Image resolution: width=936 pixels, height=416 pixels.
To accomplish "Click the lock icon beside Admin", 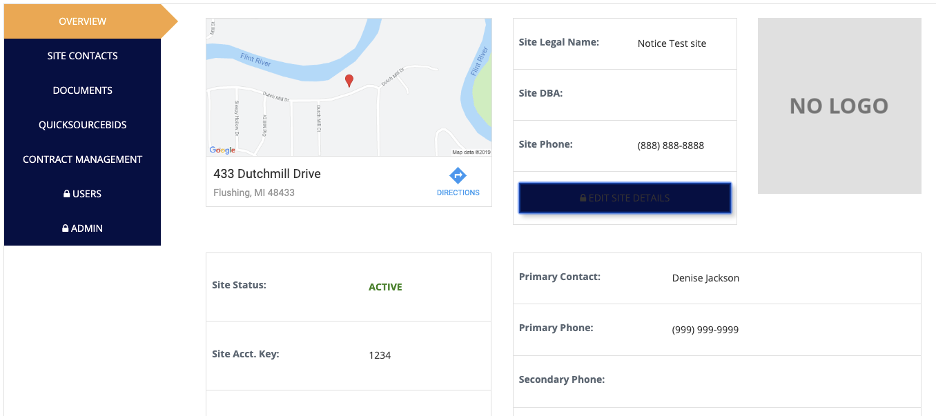I will click(65, 229).
